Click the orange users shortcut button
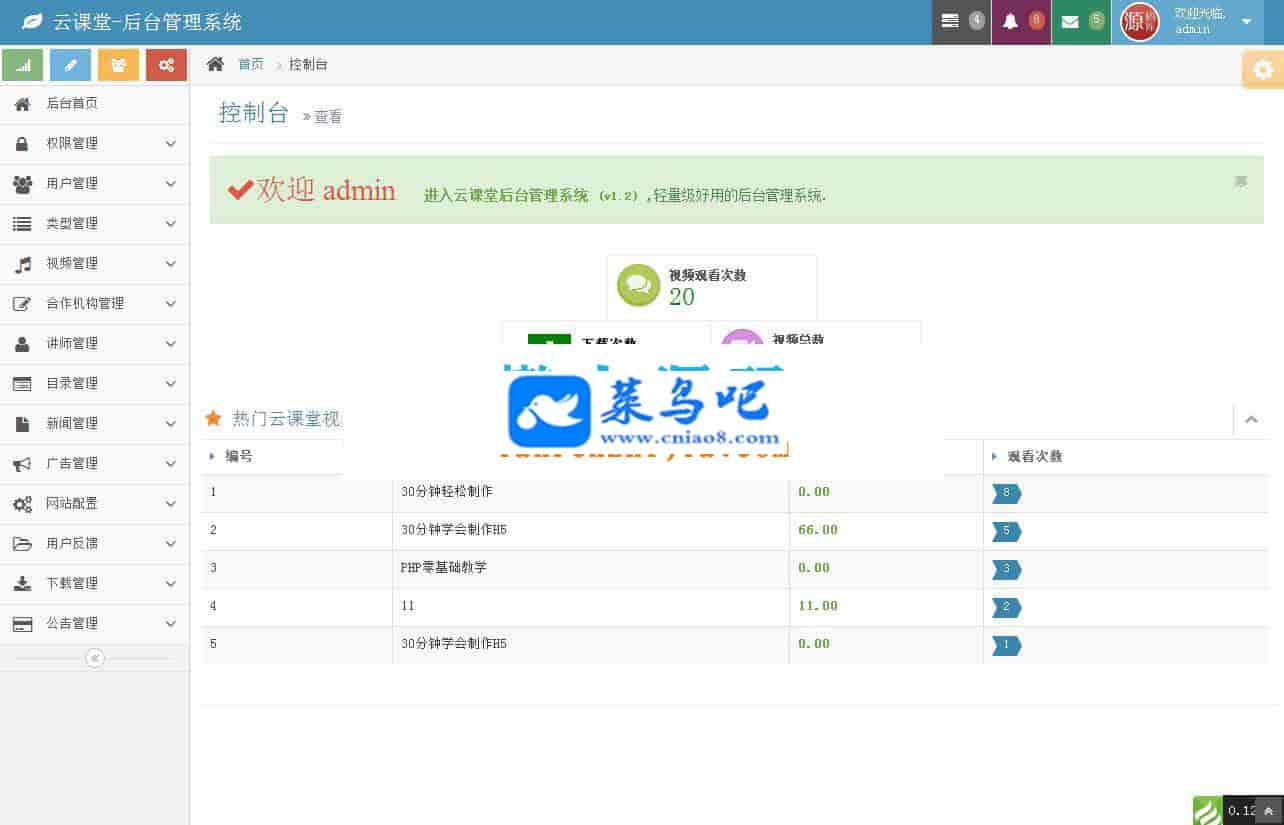The width and height of the screenshot is (1284, 825). click(x=118, y=65)
